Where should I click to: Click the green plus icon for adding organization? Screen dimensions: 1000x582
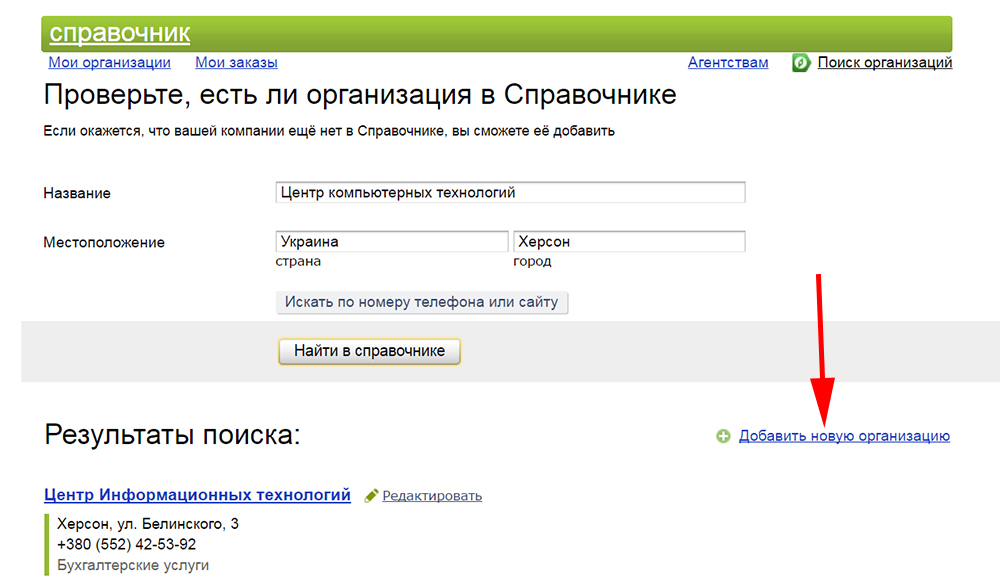point(723,436)
